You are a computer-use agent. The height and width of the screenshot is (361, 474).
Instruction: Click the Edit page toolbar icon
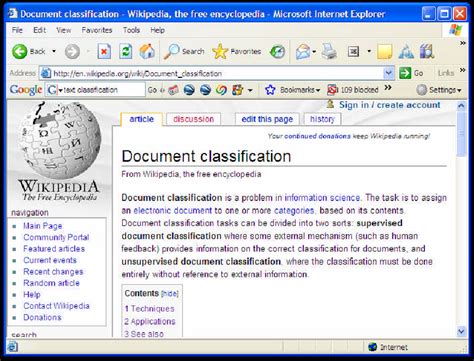point(353,51)
